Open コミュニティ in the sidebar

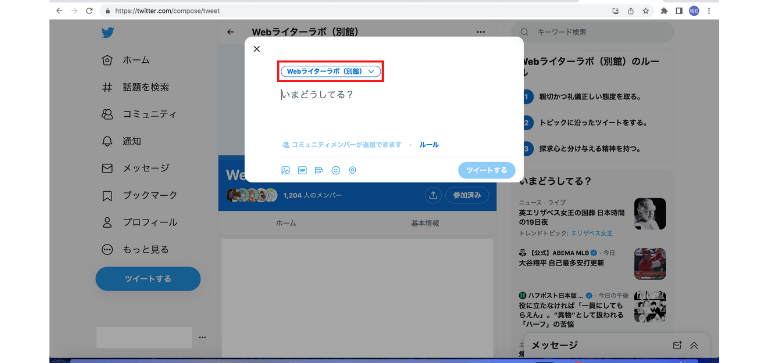pos(139,114)
